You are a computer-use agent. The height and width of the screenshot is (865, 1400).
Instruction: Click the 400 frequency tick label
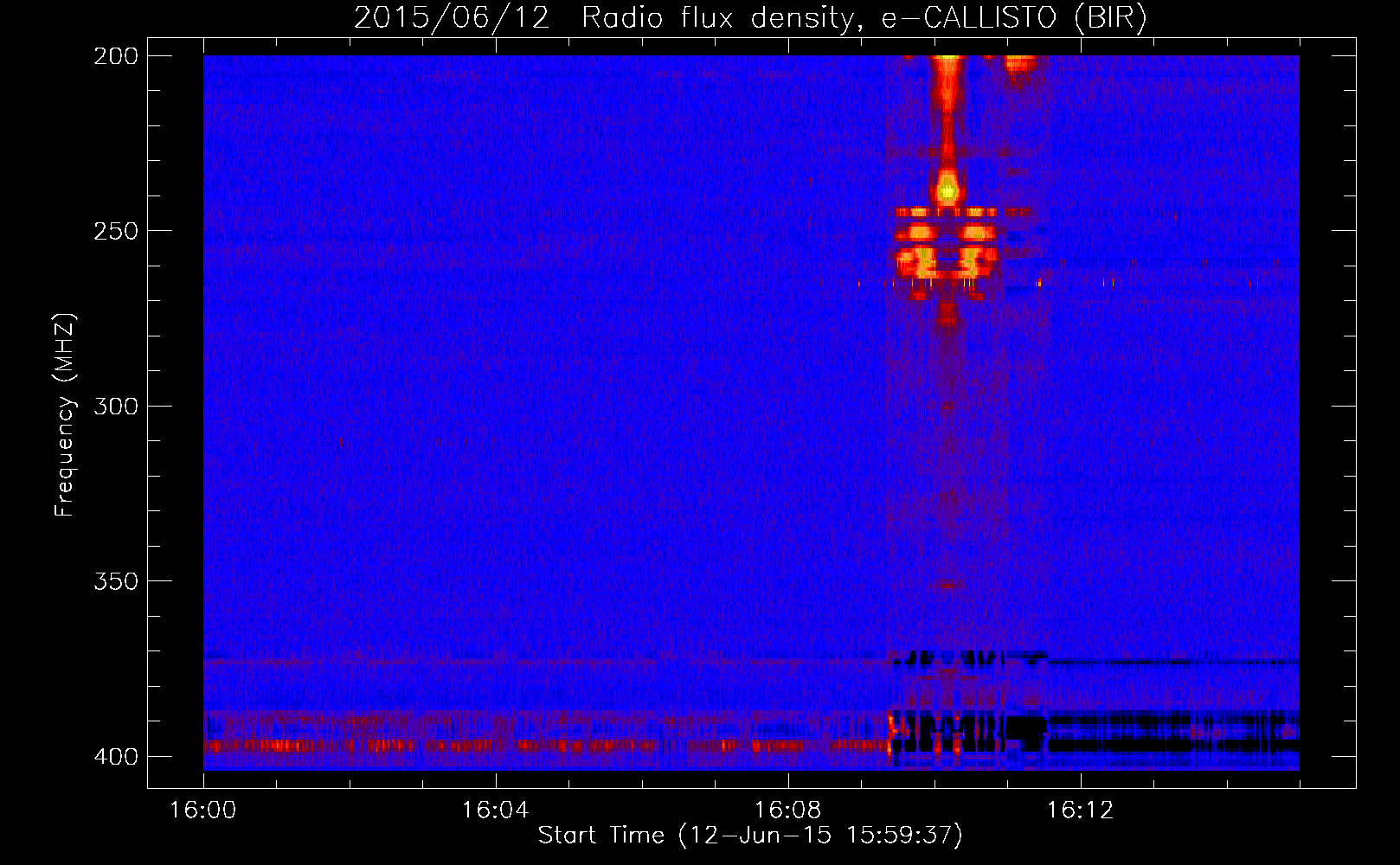[x=115, y=757]
